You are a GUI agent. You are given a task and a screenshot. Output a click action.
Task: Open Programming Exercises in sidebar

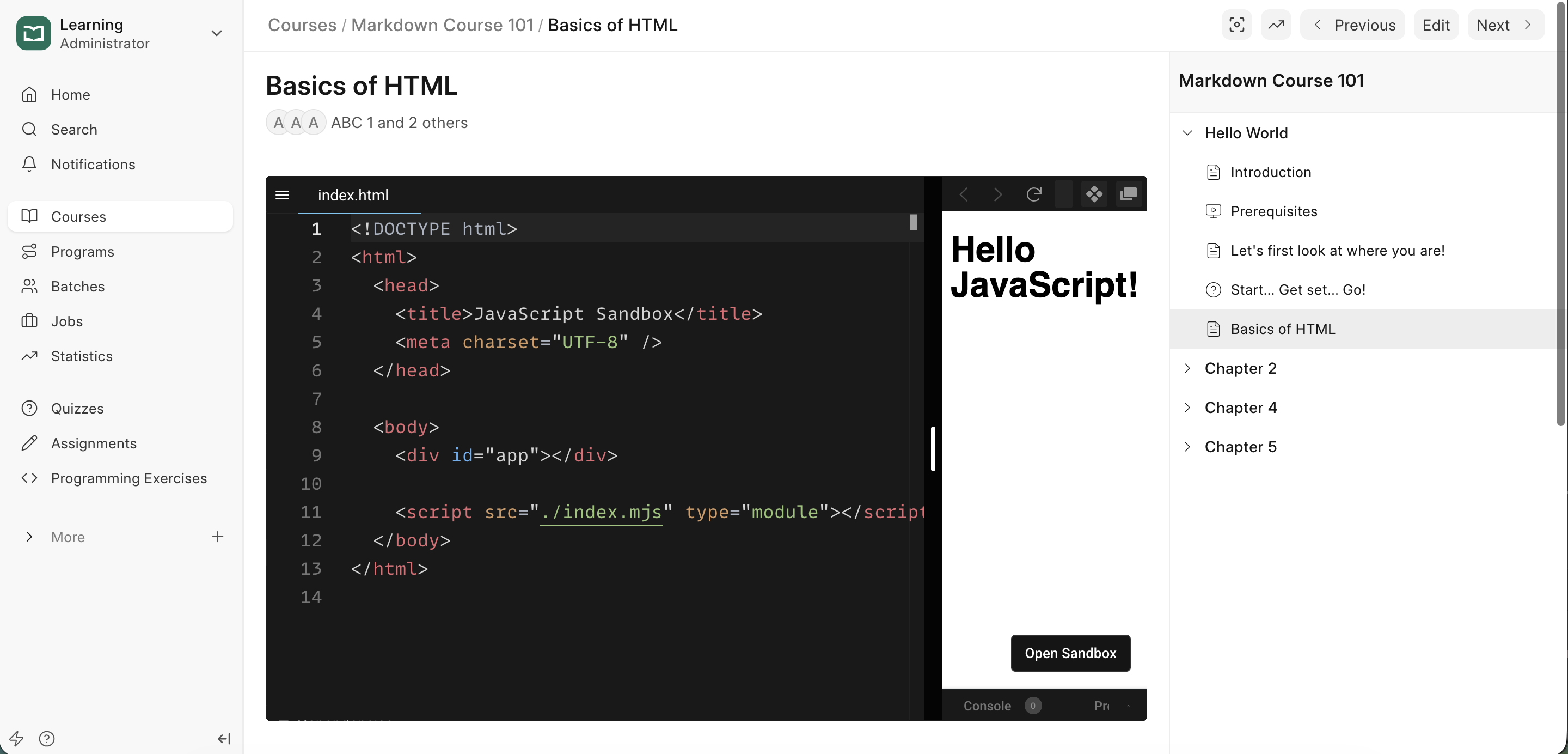(128, 478)
